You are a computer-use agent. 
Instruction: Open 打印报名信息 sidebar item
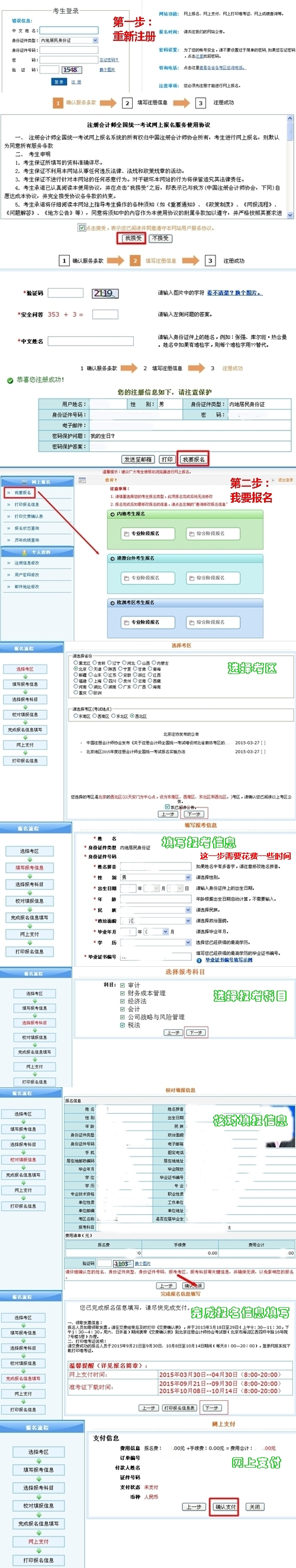[27, 504]
